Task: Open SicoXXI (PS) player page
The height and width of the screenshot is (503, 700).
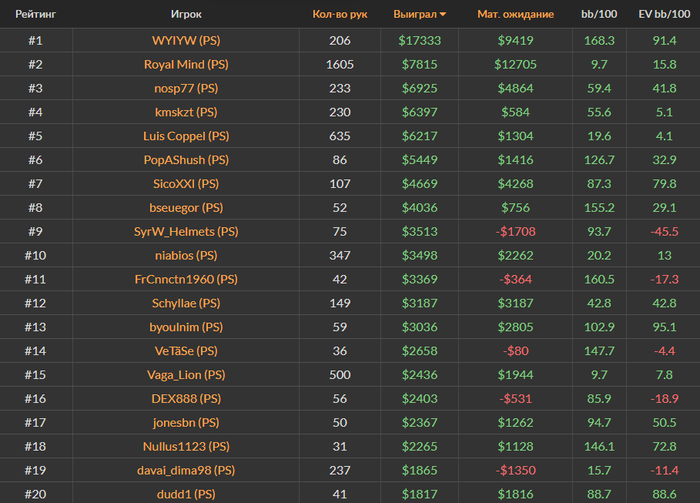Action: point(186,184)
